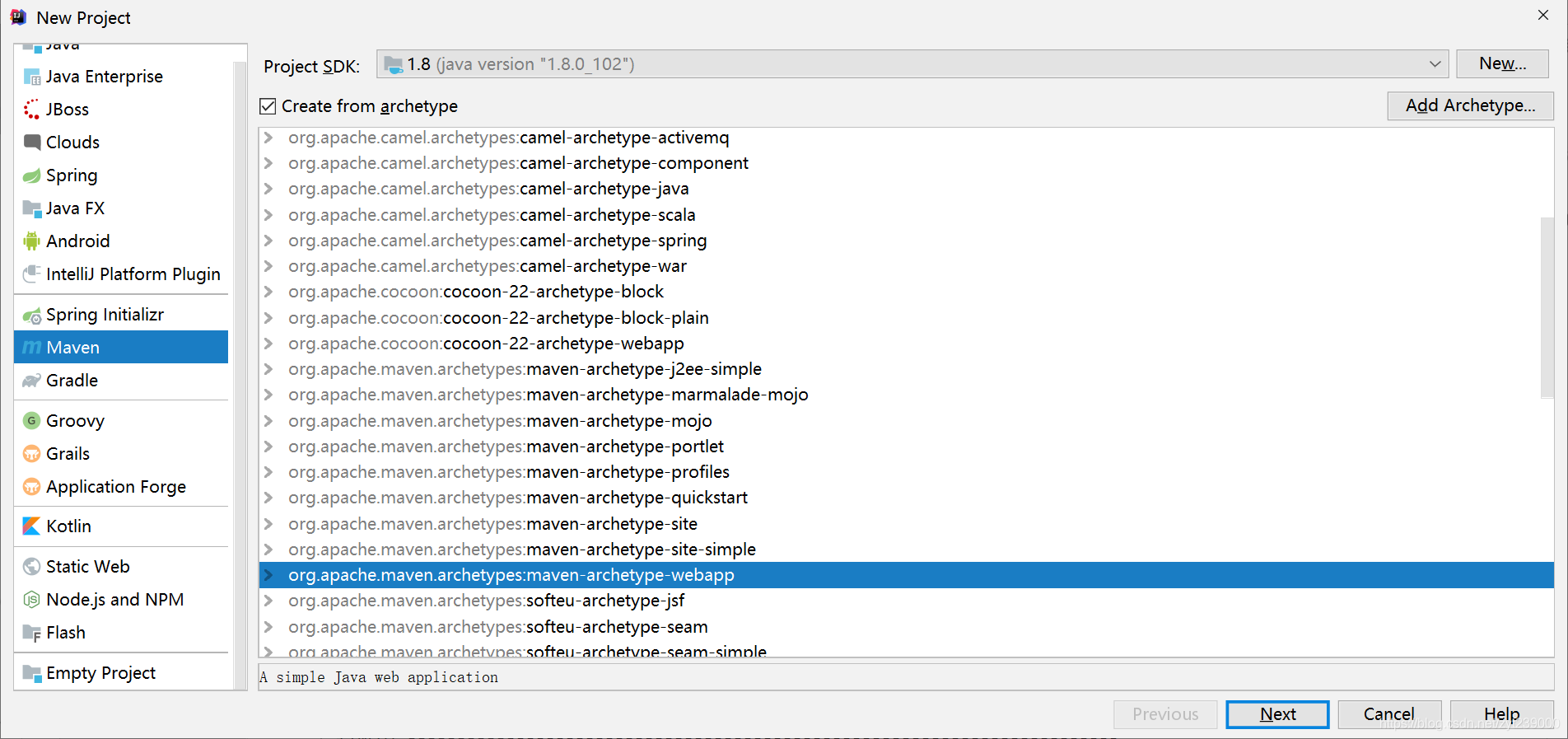Click archetype list vertical scrollbar

point(1547,307)
